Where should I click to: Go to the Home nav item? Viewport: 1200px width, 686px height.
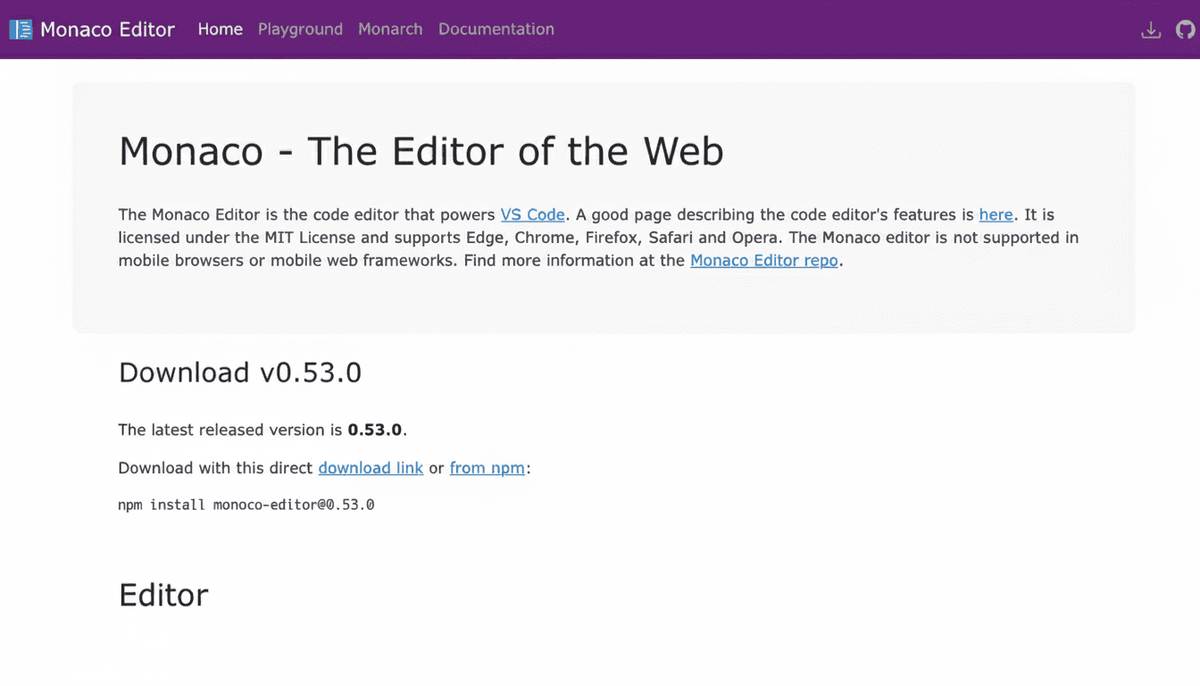pyautogui.click(x=220, y=29)
